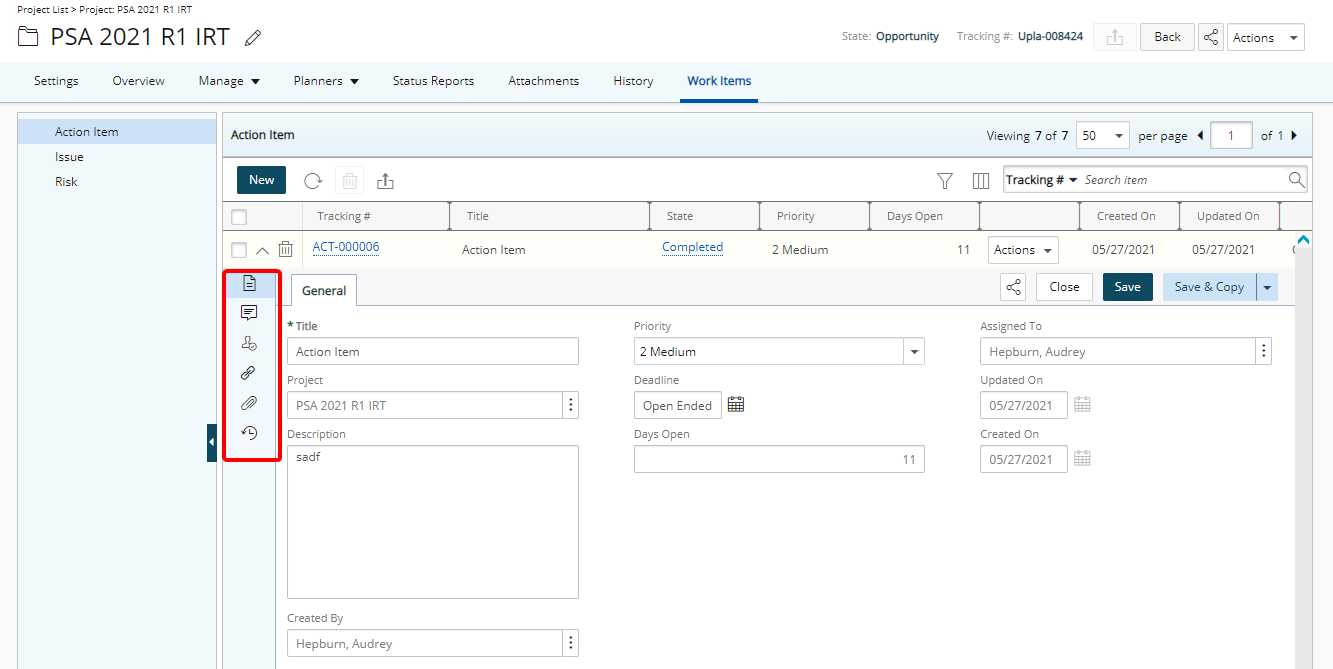The height and width of the screenshot is (669, 1333).
Task: Expand the Priority dropdown showing 2 Medium
Action: click(x=913, y=352)
